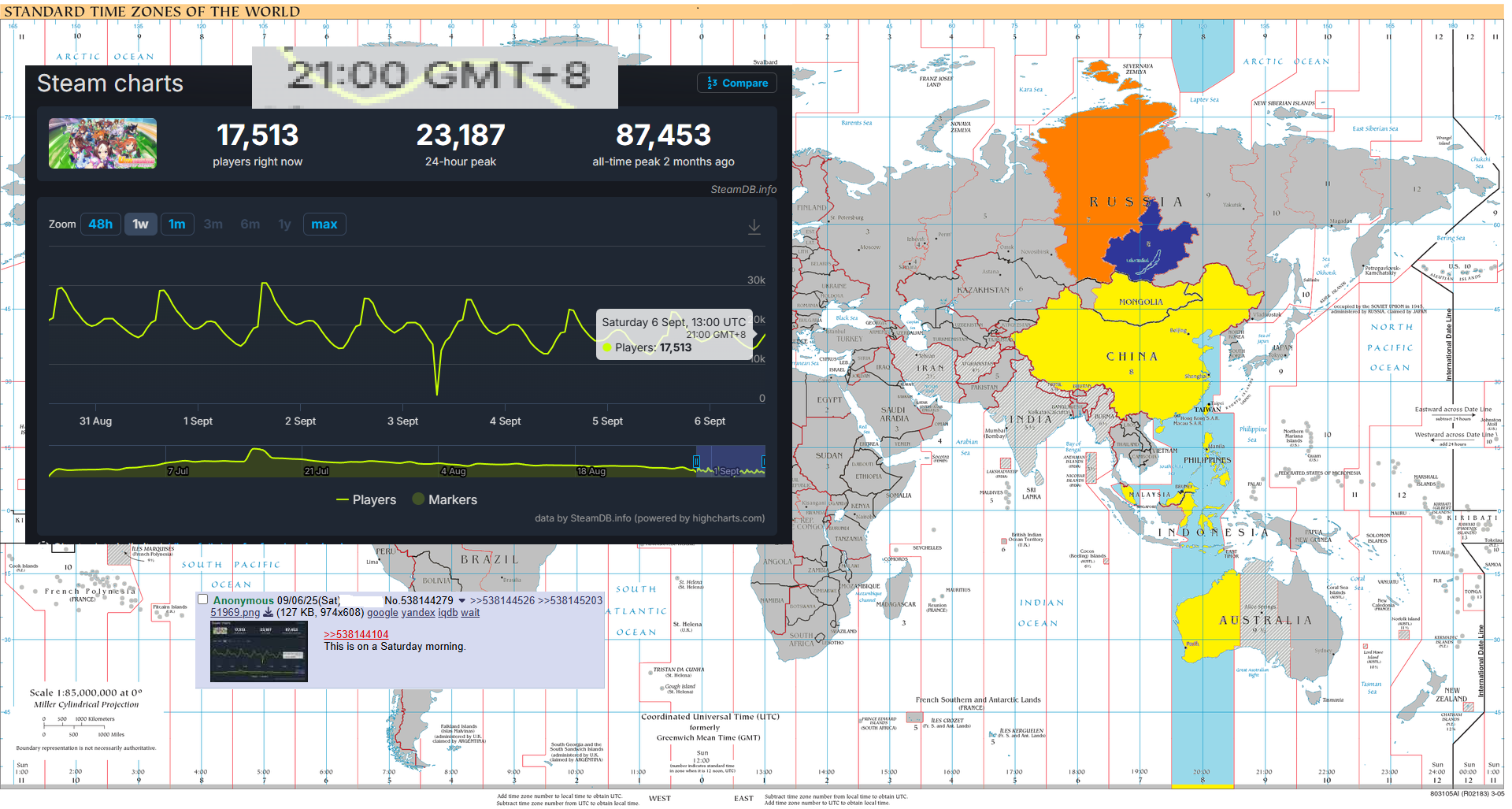Click the 'CHINA' label on the map
The width and height of the screenshot is (1512, 809).
[1132, 357]
